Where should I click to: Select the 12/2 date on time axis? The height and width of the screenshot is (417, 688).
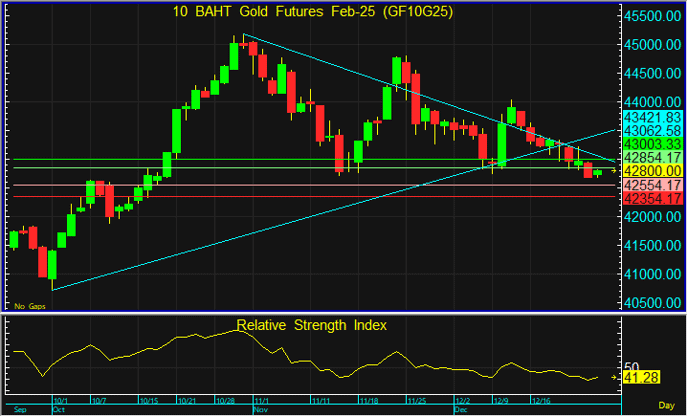tap(462, 400)
